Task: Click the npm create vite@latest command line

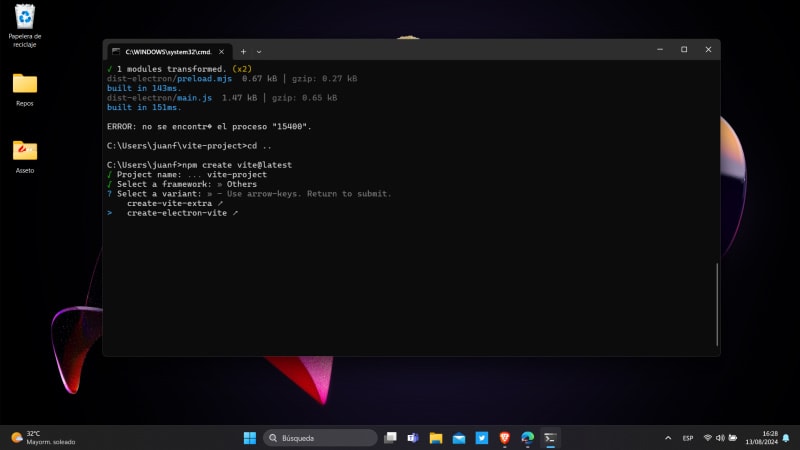Action: tap(199, 165)
